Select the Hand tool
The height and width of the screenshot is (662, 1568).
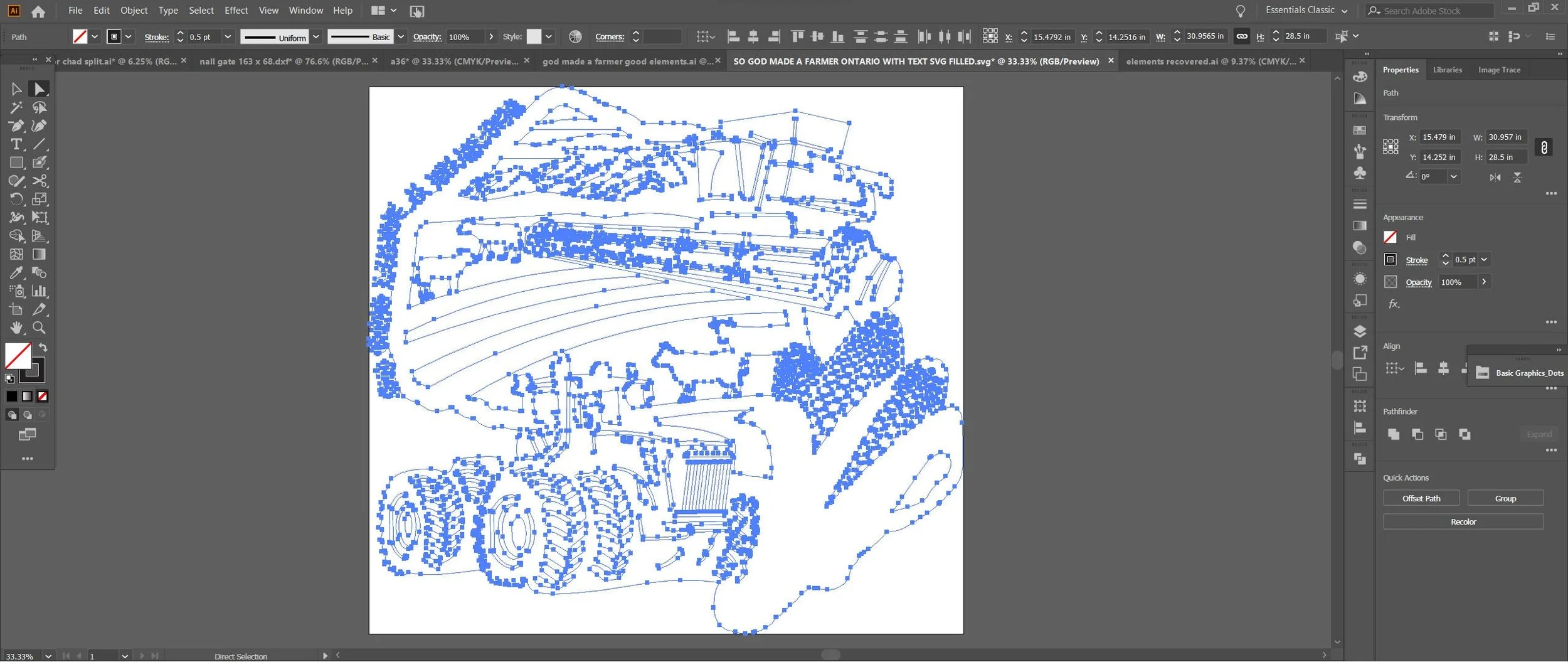pyautogui.click(x=16, y=328)
